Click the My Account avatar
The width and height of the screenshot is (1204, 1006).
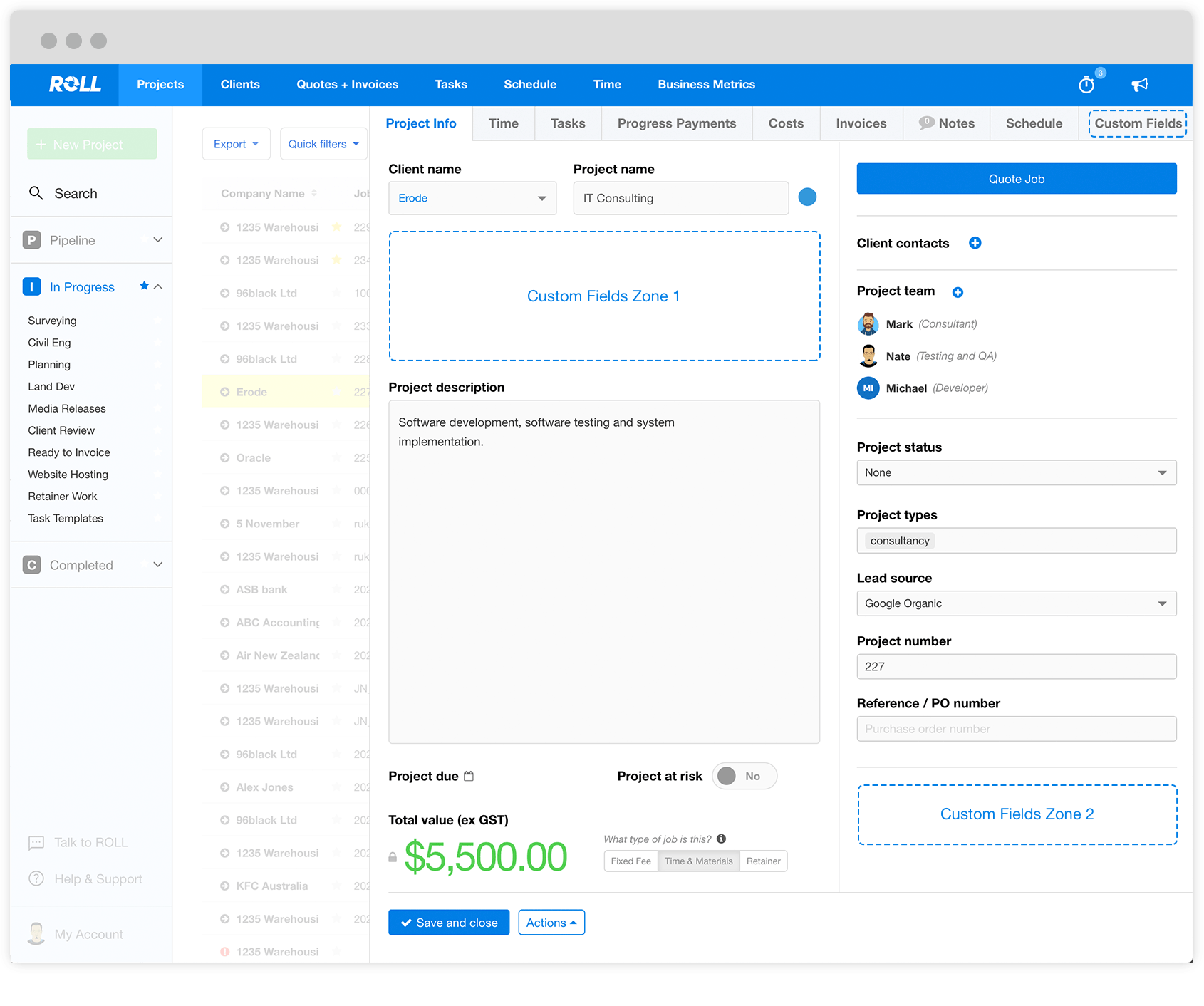click(36, 933)
